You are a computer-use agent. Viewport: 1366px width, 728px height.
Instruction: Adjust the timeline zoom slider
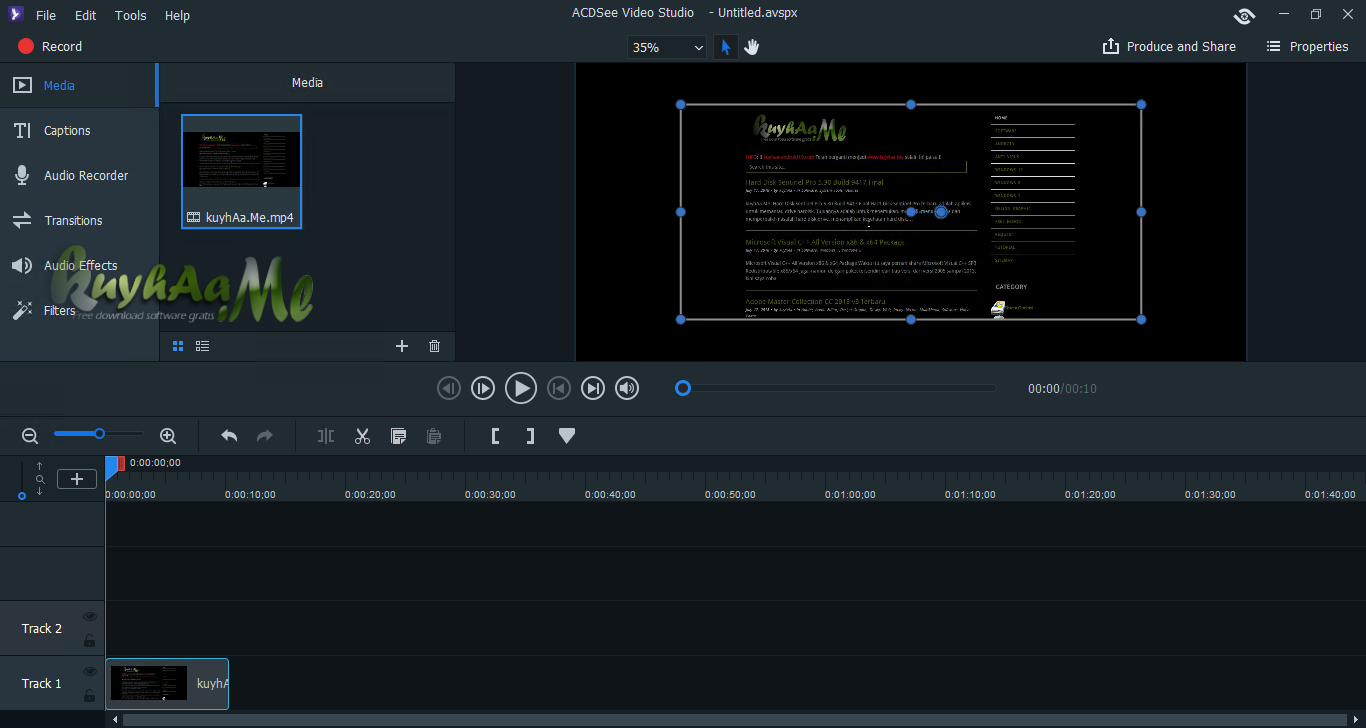pos(99,433)
